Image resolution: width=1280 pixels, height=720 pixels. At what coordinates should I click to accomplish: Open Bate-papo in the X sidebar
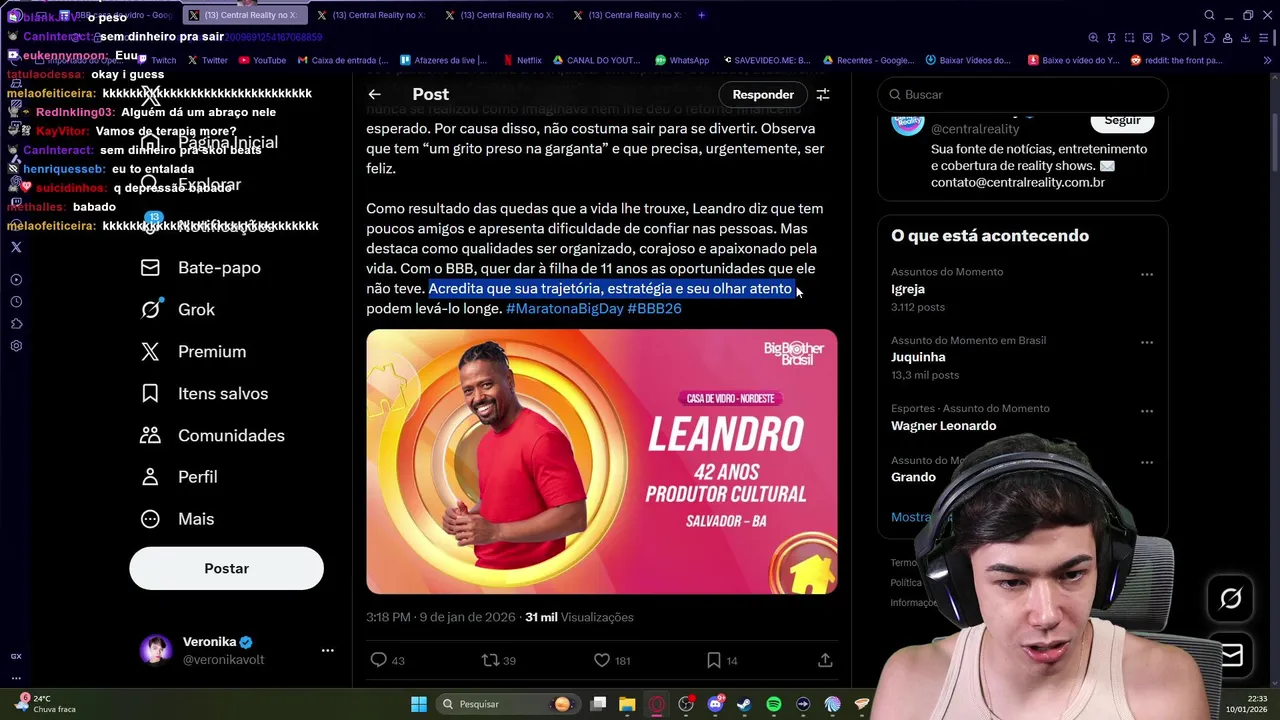201,268
